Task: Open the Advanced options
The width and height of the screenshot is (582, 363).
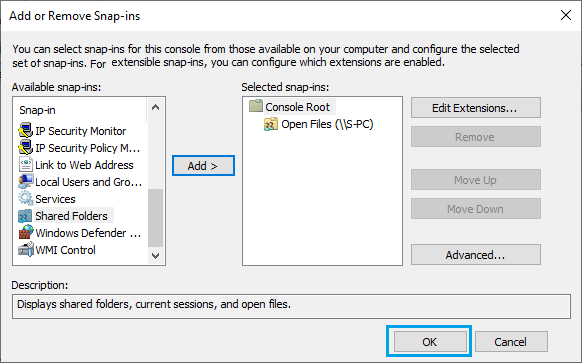Action: tap(475, 255)
